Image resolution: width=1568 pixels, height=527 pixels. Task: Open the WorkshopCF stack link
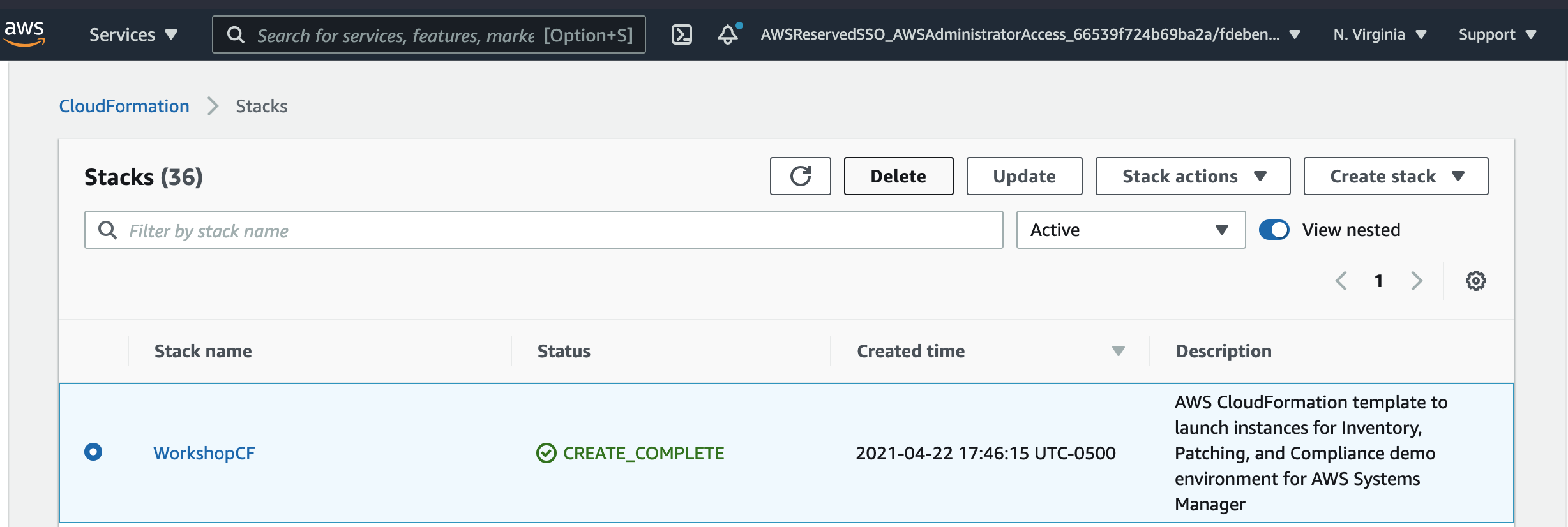point(204,453)
